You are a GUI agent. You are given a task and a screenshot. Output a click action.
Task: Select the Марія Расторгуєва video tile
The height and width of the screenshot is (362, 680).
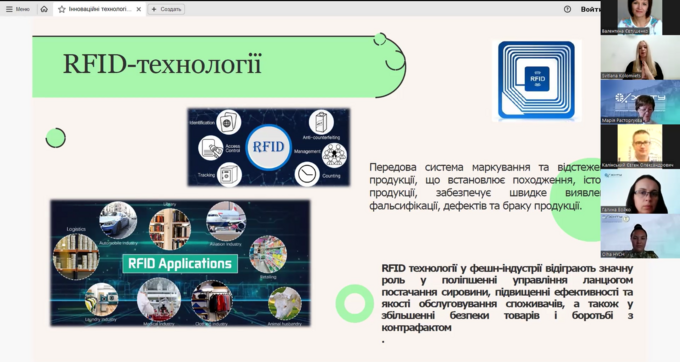click(x=640, y=101)
